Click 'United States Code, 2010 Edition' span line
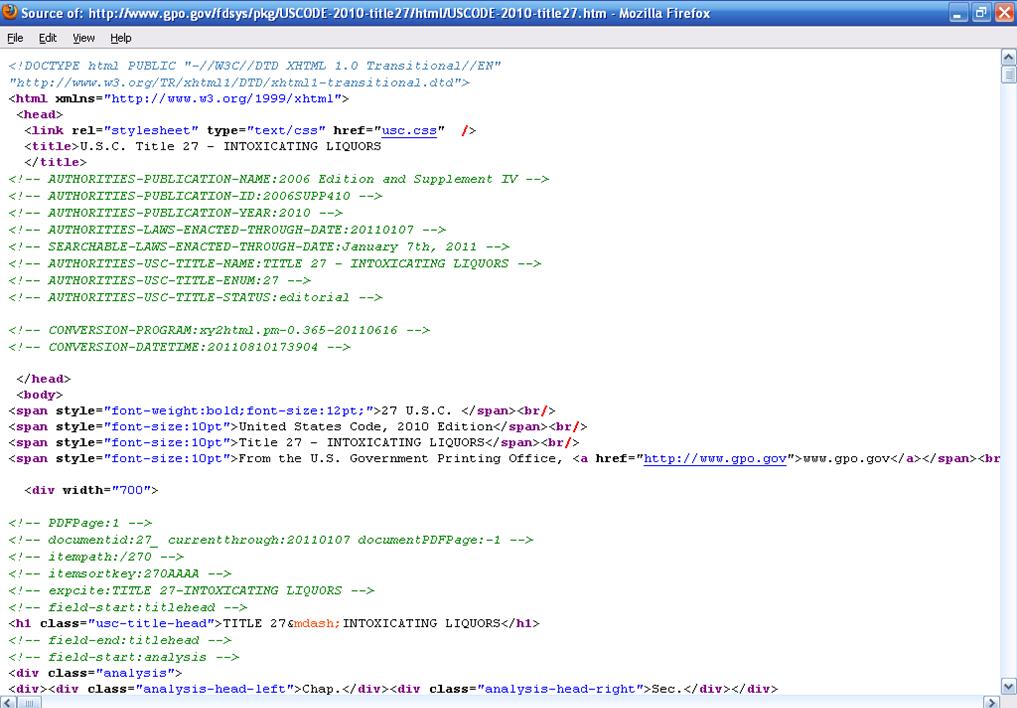Screen dimensions: 1017x708 (298, 427)
